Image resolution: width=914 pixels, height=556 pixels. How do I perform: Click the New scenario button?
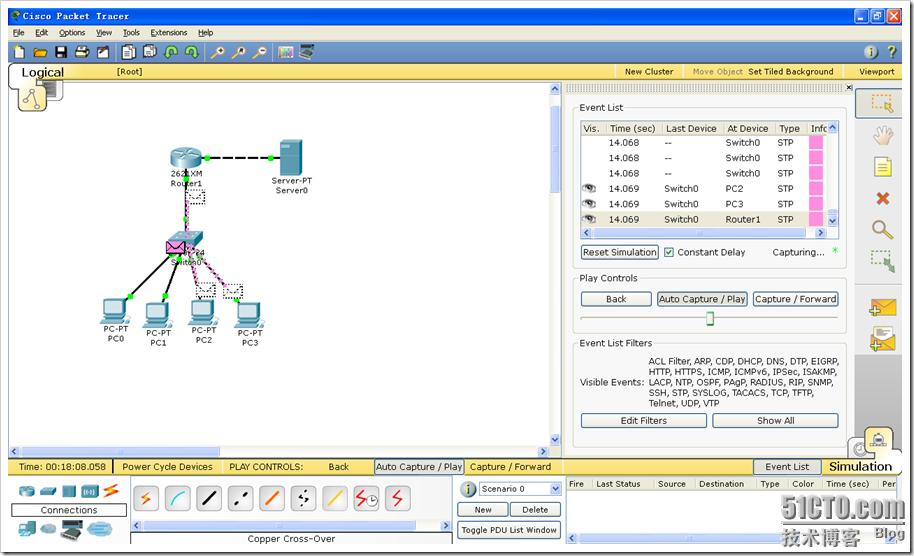point(483,509)
